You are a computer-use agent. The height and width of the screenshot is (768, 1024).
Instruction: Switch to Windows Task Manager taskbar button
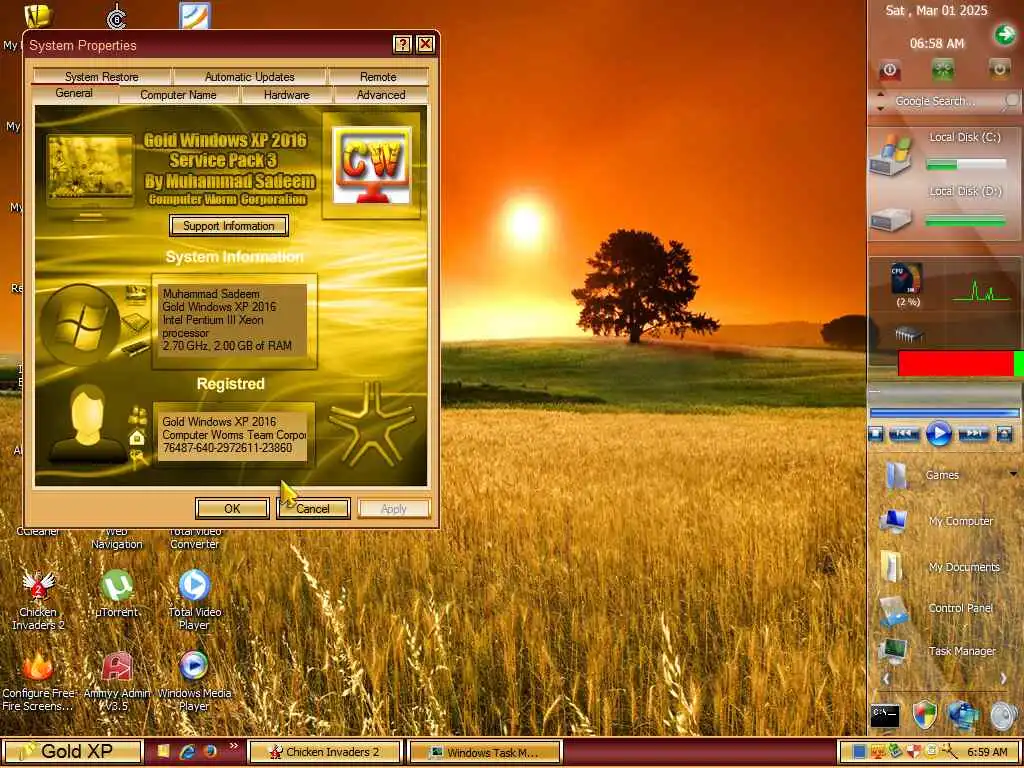click(485, 752)
